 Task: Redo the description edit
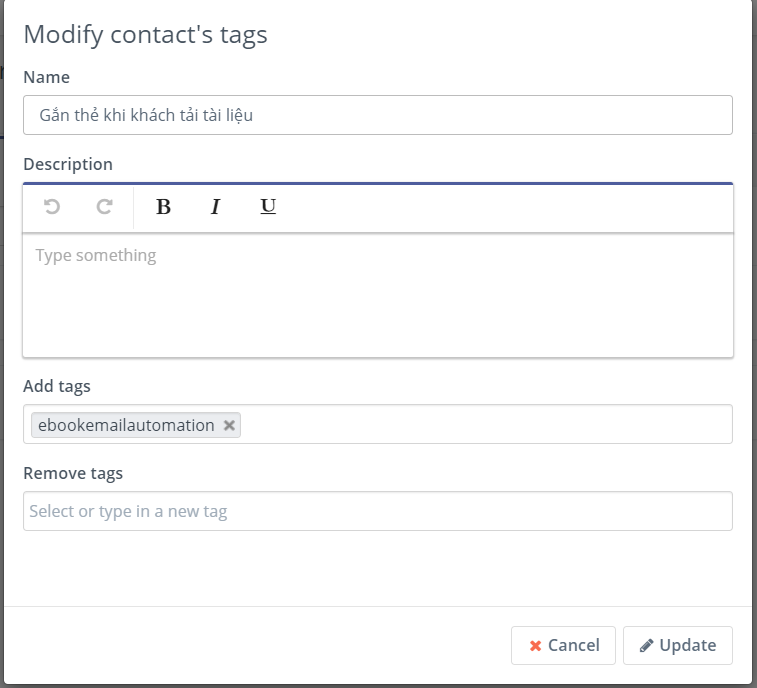104,207
